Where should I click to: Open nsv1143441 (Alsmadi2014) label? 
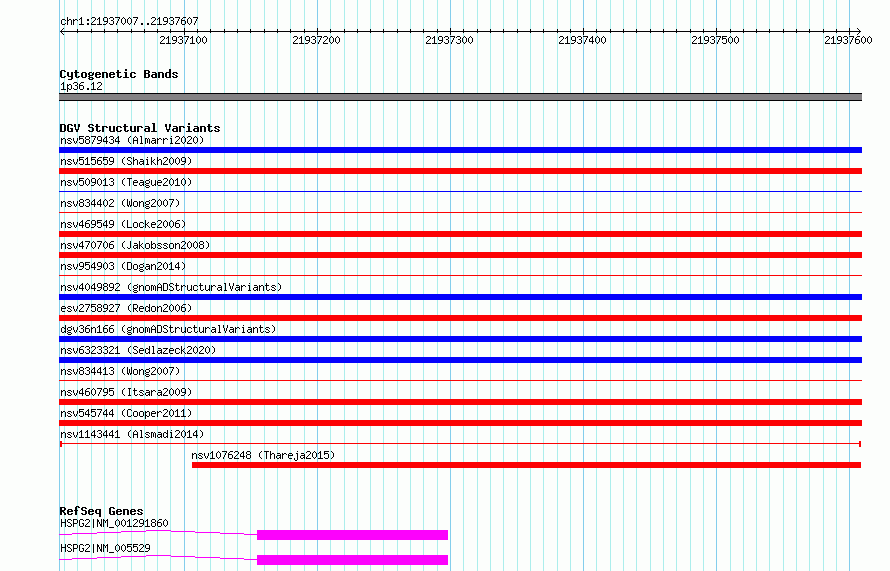click(132, 434)
